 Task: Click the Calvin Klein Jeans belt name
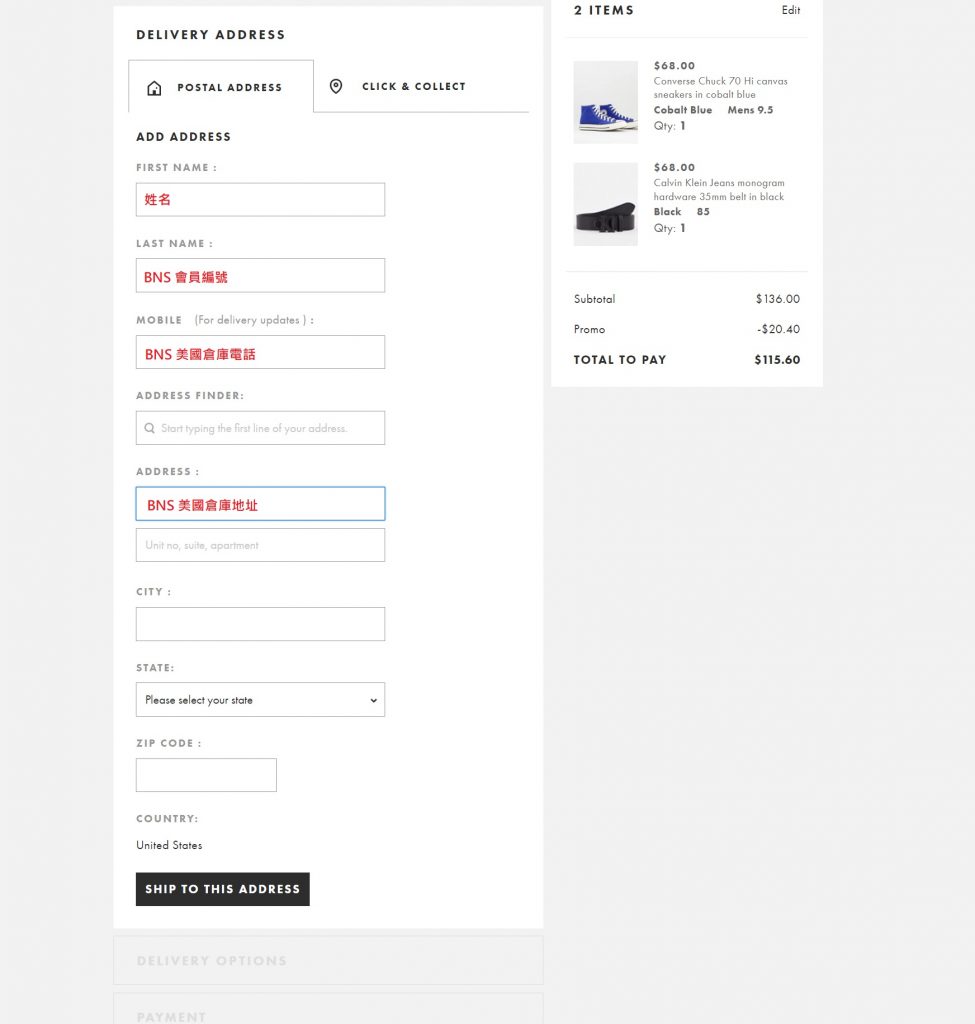point(719,190)
